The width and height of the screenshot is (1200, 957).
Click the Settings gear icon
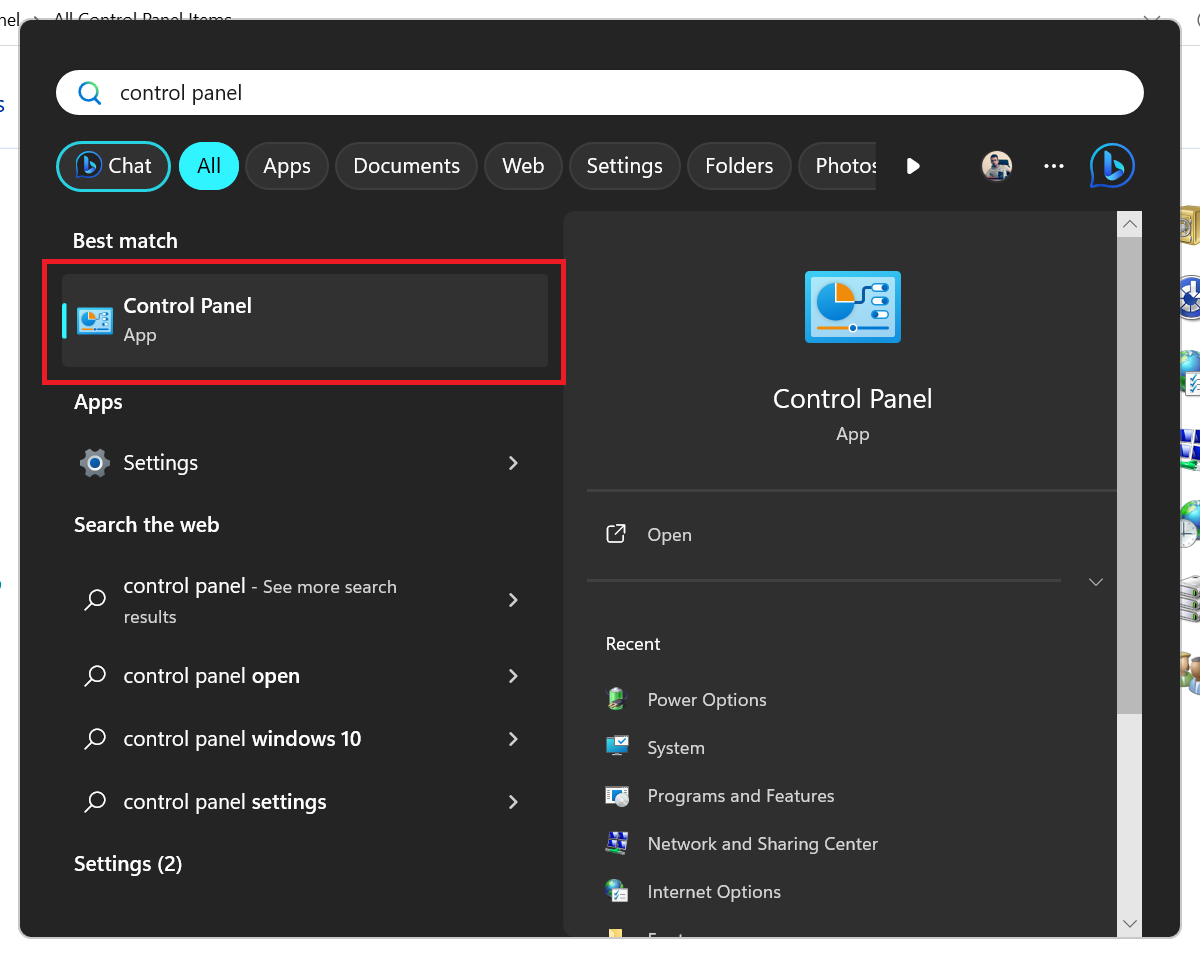(95, 463)
